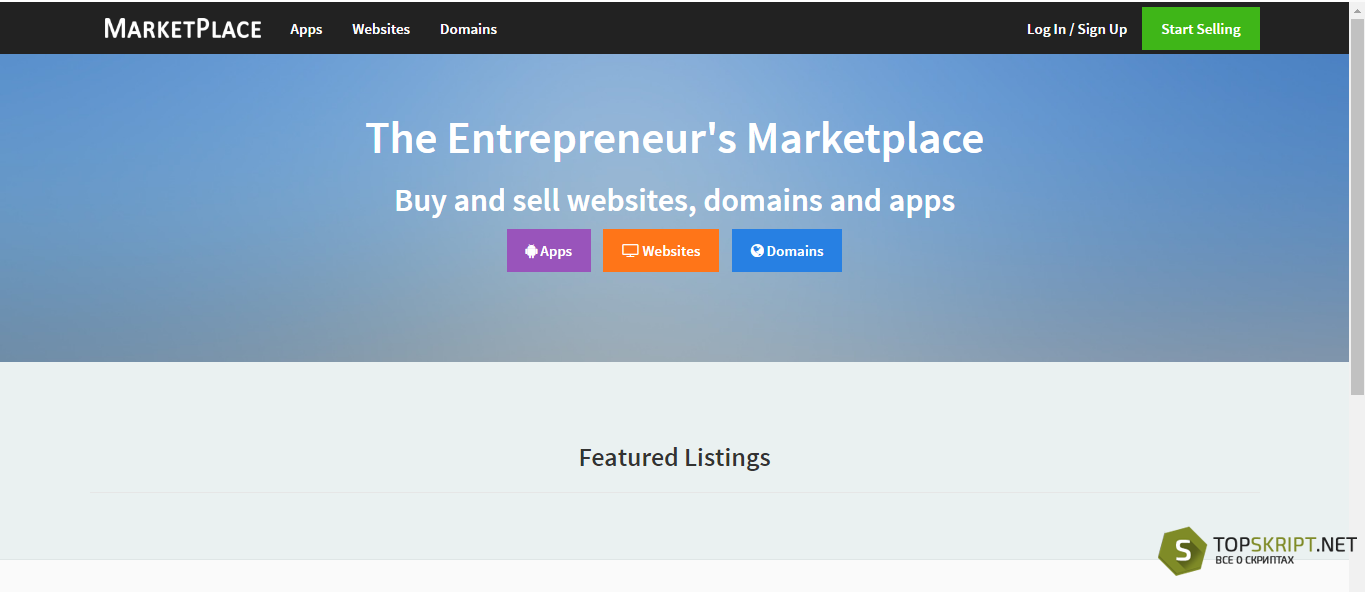Click the monitor icon on orange Websites button
Image resolution: width=1365 pixels, height=592 pixels.
click(x=630, y=251)
